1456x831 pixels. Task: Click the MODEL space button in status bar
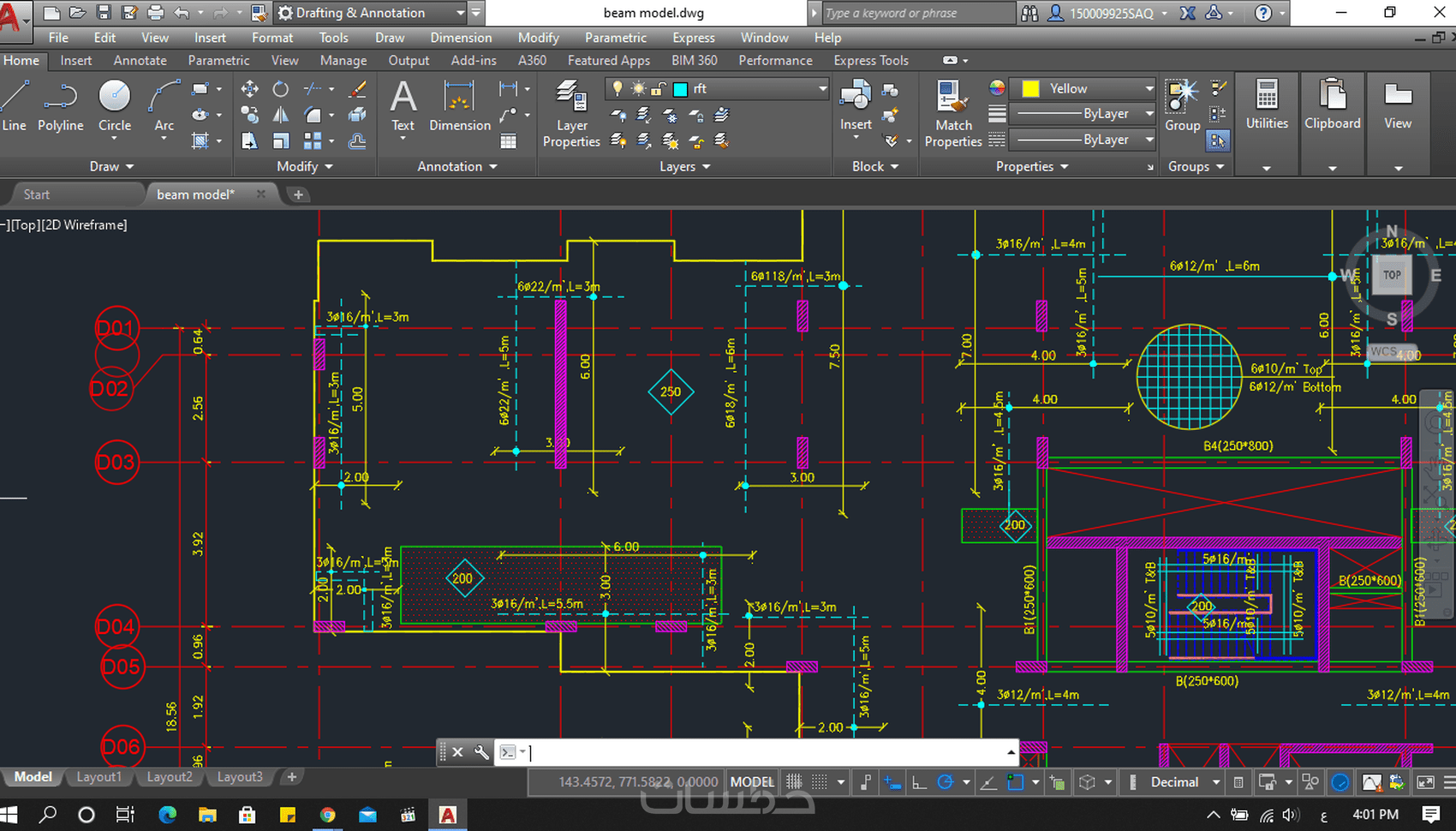(752, 782)
